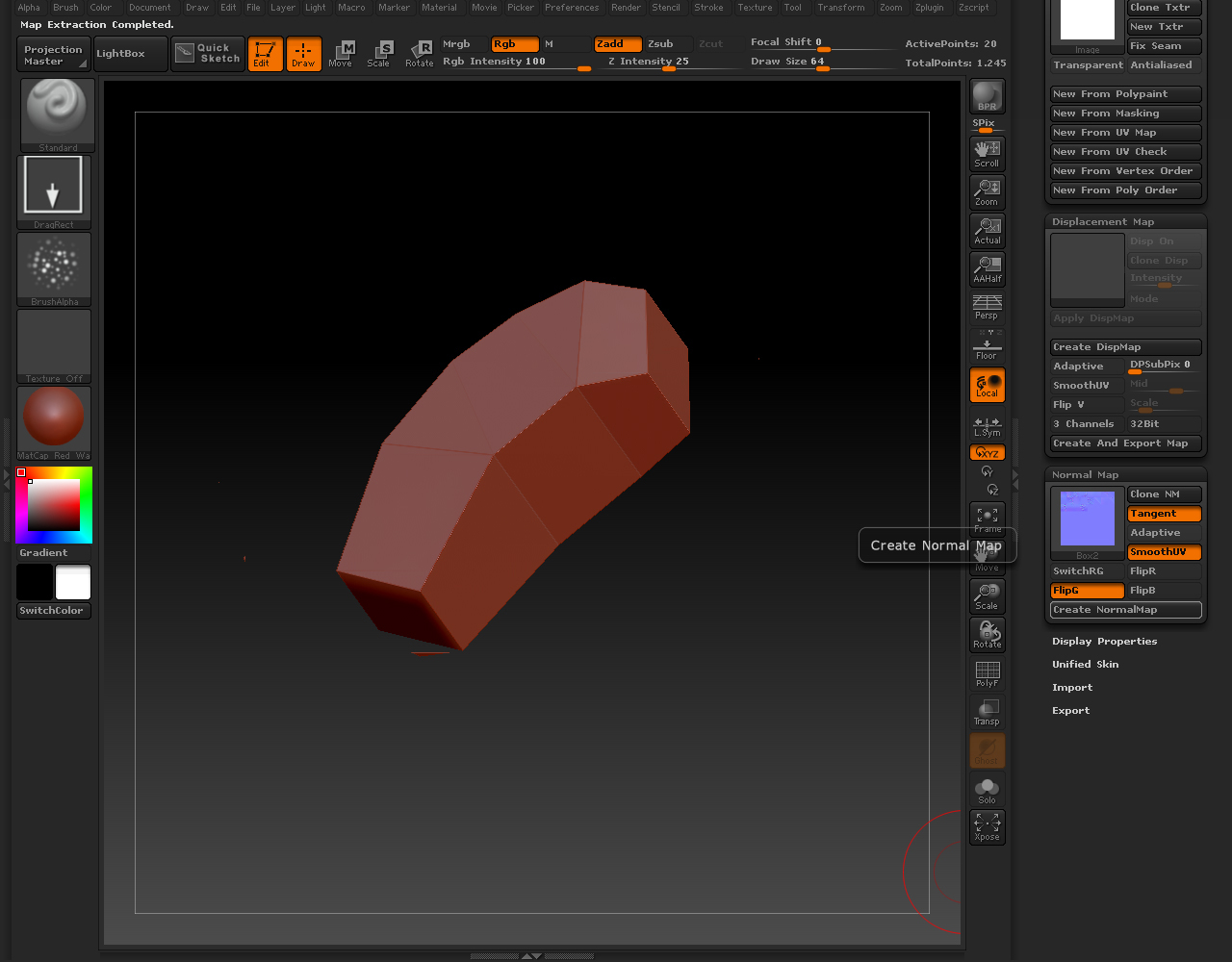Open Xpose view icon
Image resolution: width=1232 pixels, height=962 pixels.
tap(987, 826)
